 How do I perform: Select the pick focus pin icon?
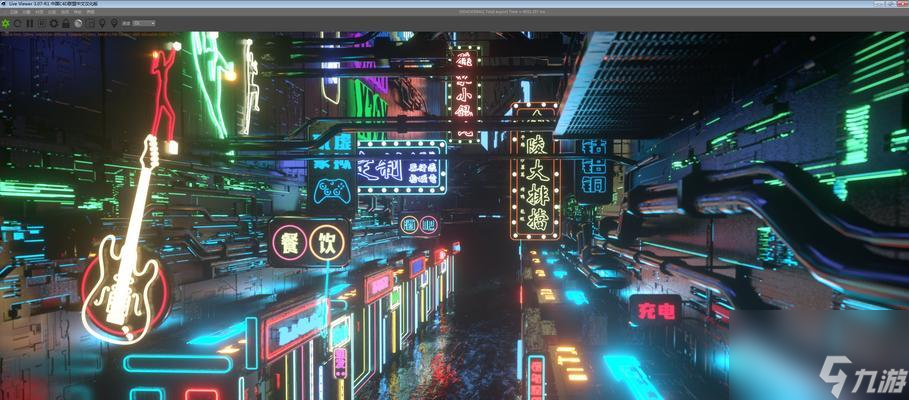pos(102,22)
